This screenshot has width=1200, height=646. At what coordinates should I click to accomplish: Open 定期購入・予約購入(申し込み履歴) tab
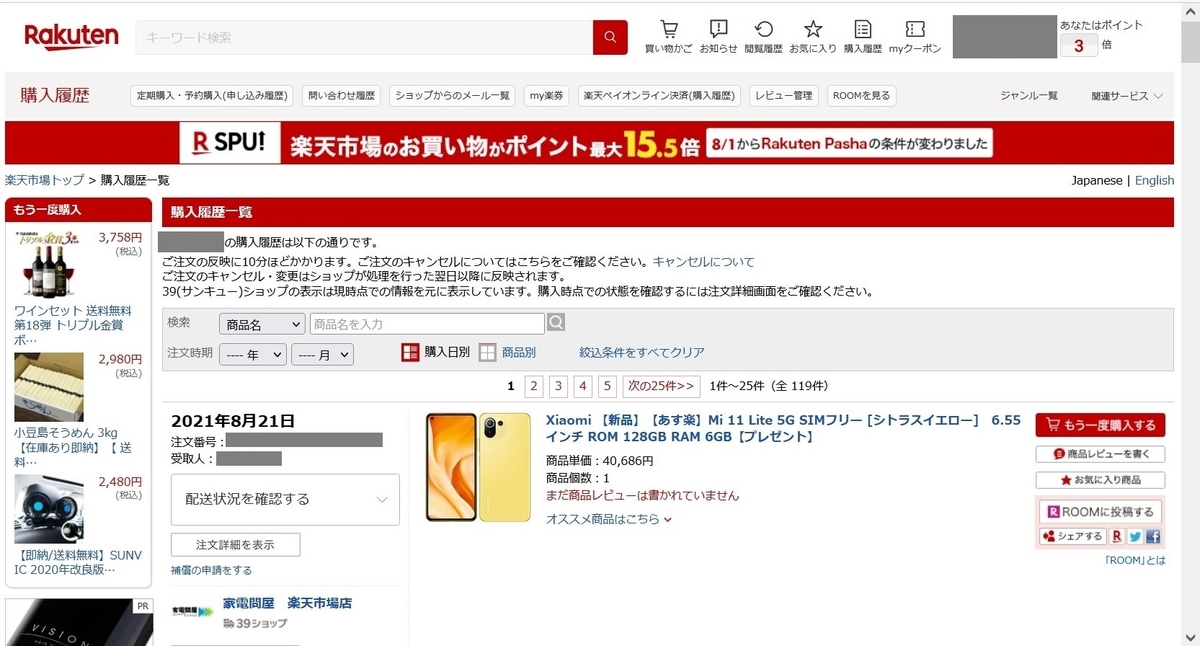212,96
